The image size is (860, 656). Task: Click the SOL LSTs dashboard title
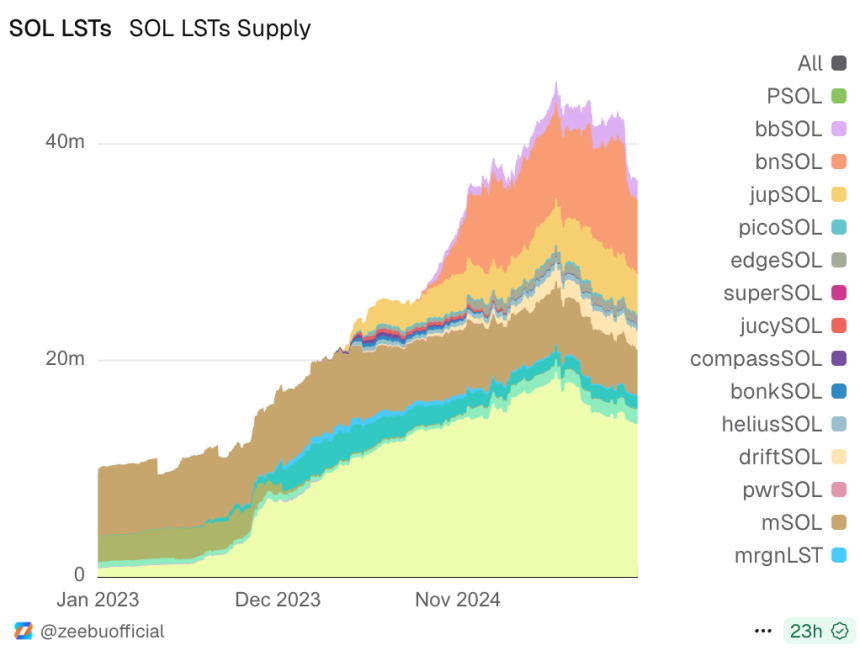[60, 28]
